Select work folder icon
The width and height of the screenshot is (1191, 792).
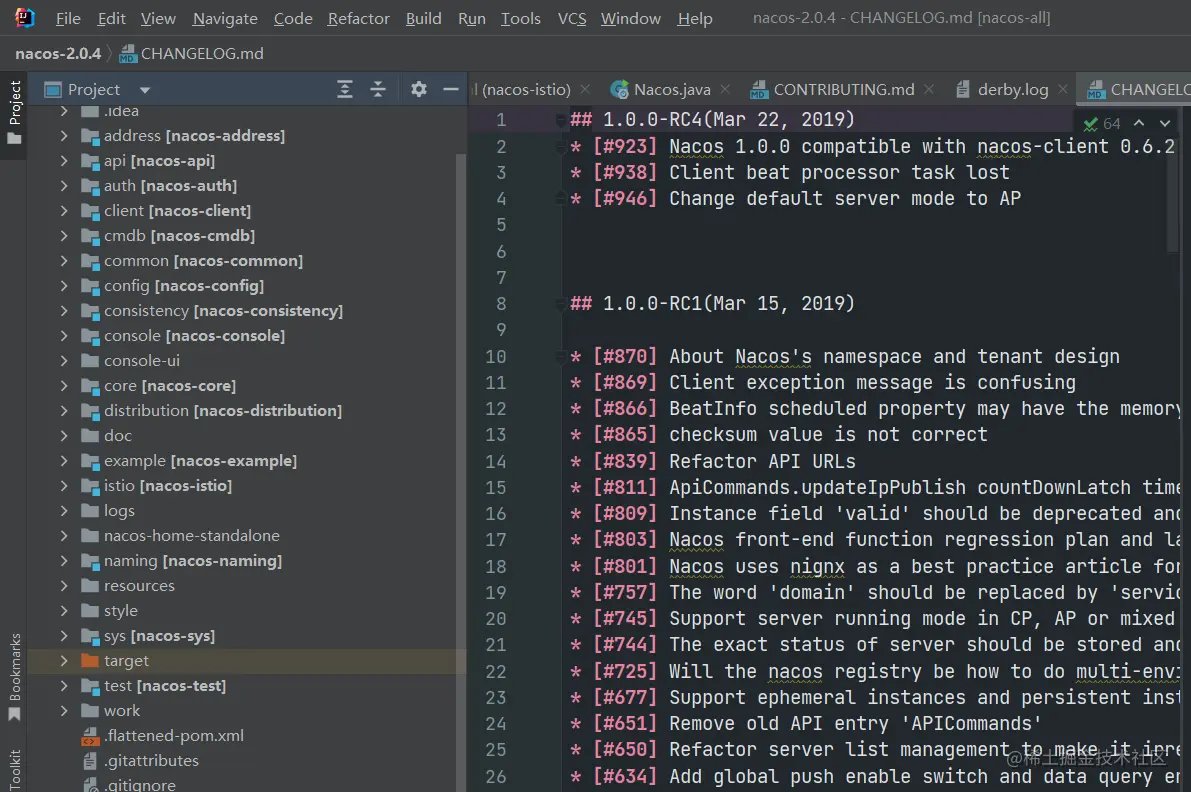pyautogui.click(x=90, y=712)
